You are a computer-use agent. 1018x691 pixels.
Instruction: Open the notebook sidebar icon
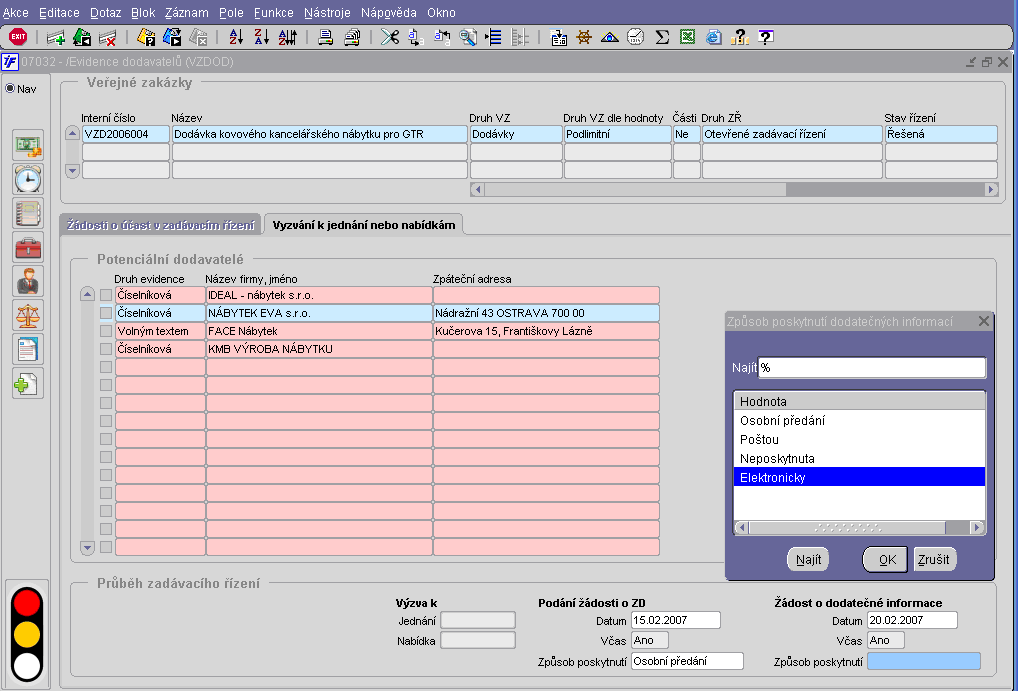pos(28,213)
